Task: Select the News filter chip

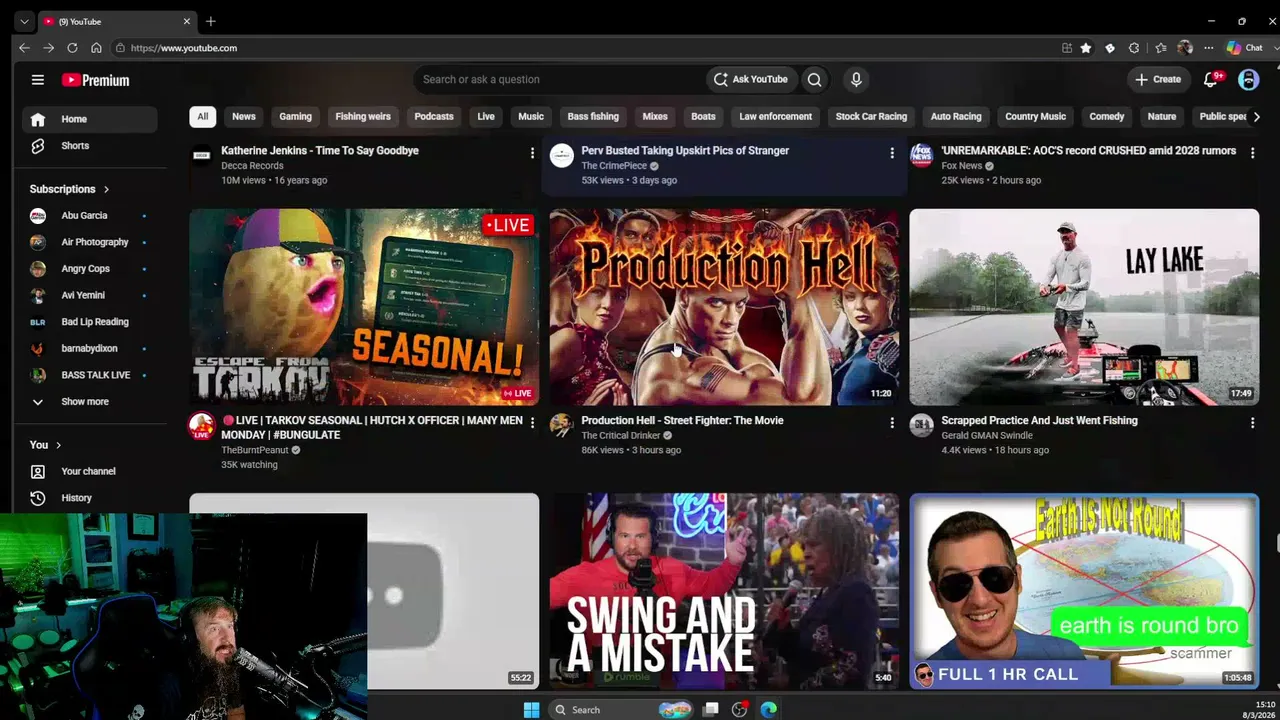Action: point(244,117)
